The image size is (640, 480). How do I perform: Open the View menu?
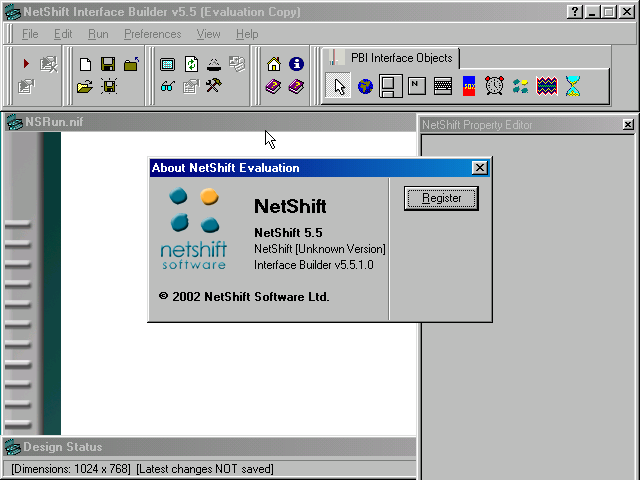tap(208, 34)
